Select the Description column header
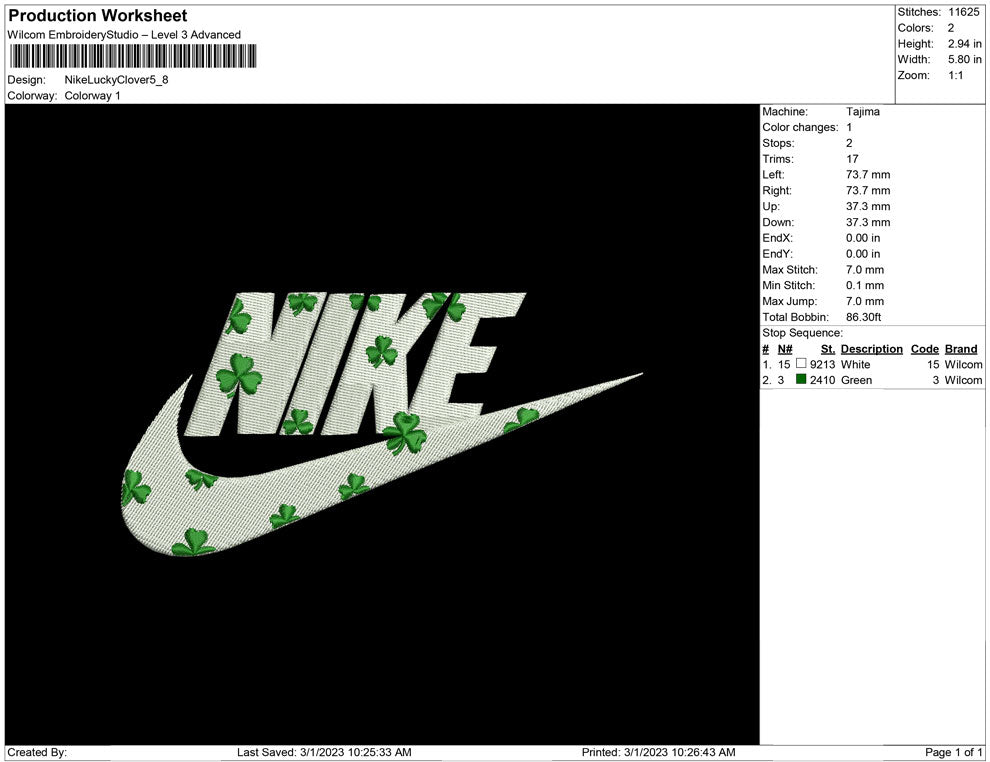The width and height of the screenshot is (990, 762). click(x=871, y=349)
